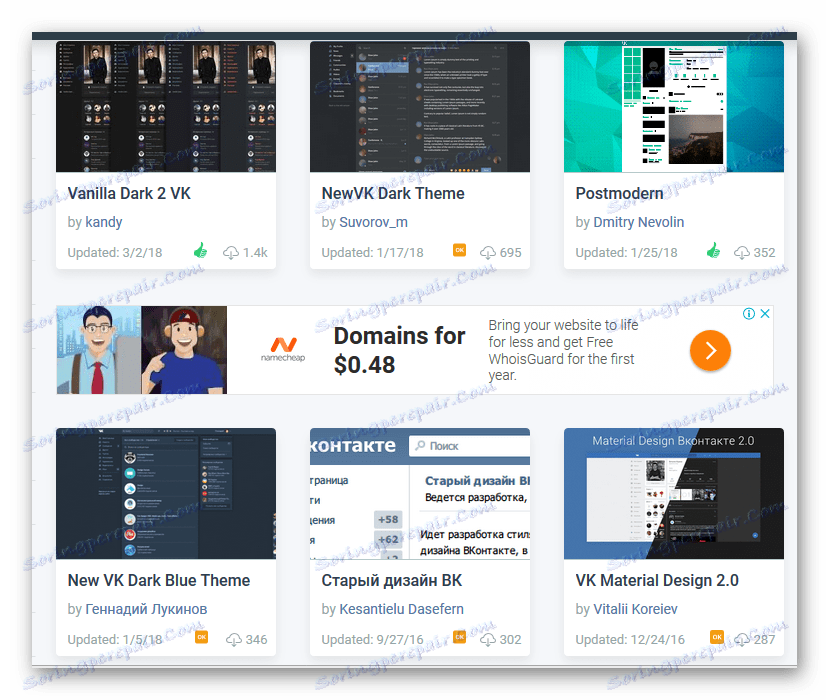Viewport: 829px width, 700px height.
Task: Visit author Геннадий Лукинов's profile
Action: coord(146,609)
